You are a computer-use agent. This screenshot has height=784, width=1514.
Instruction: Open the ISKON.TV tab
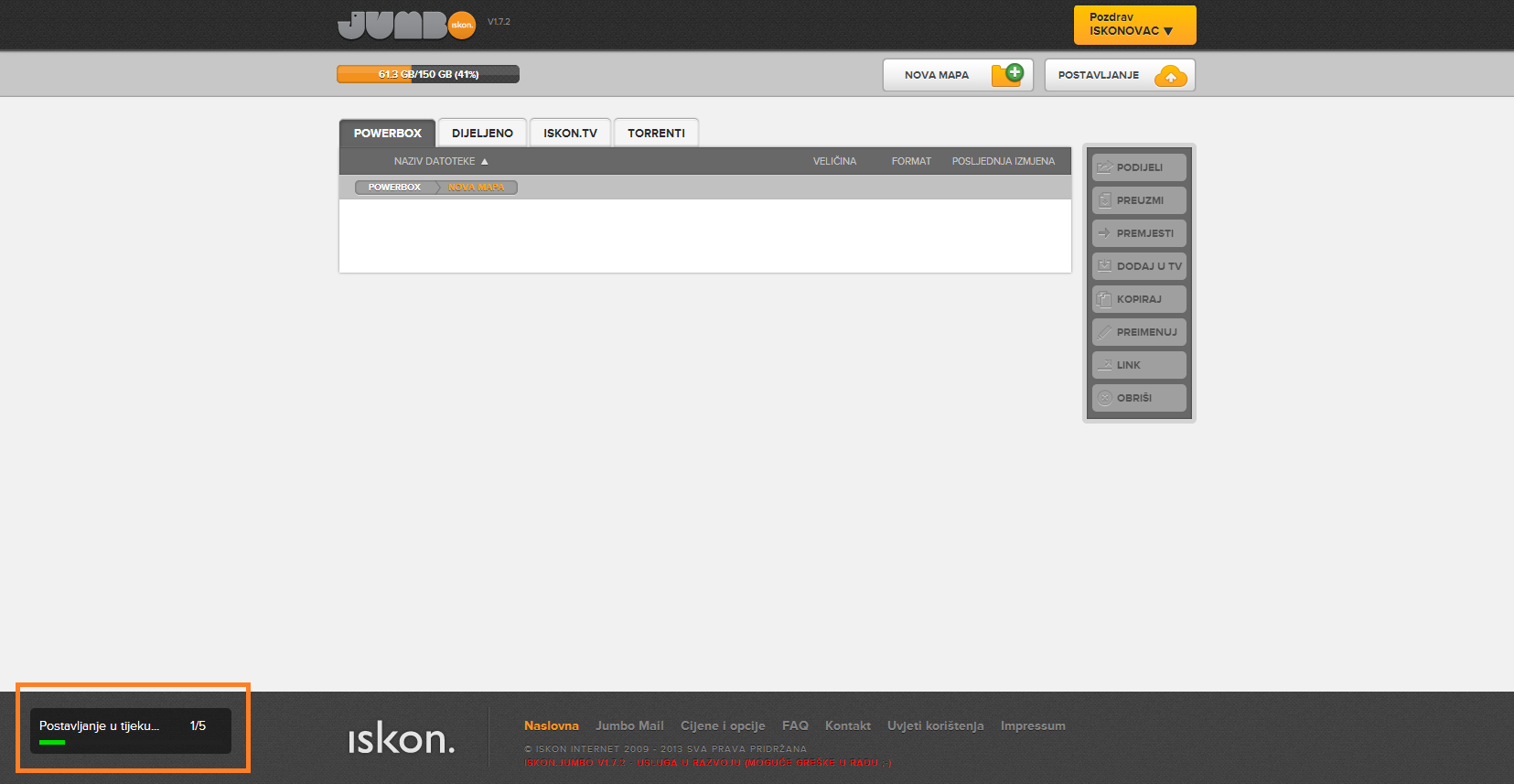570,133
